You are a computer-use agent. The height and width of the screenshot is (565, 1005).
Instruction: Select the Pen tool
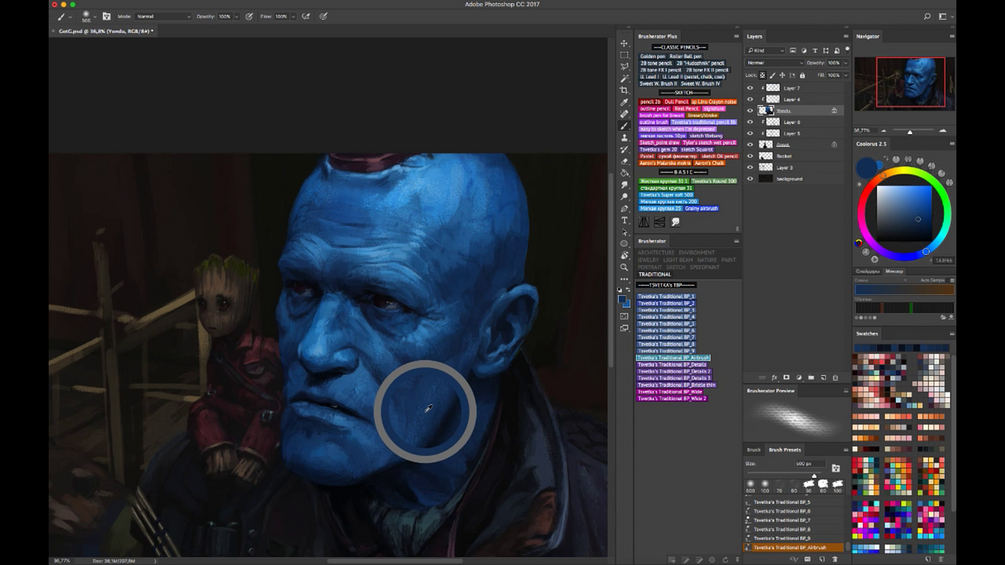pyautogui.click(x=624, y=208)
